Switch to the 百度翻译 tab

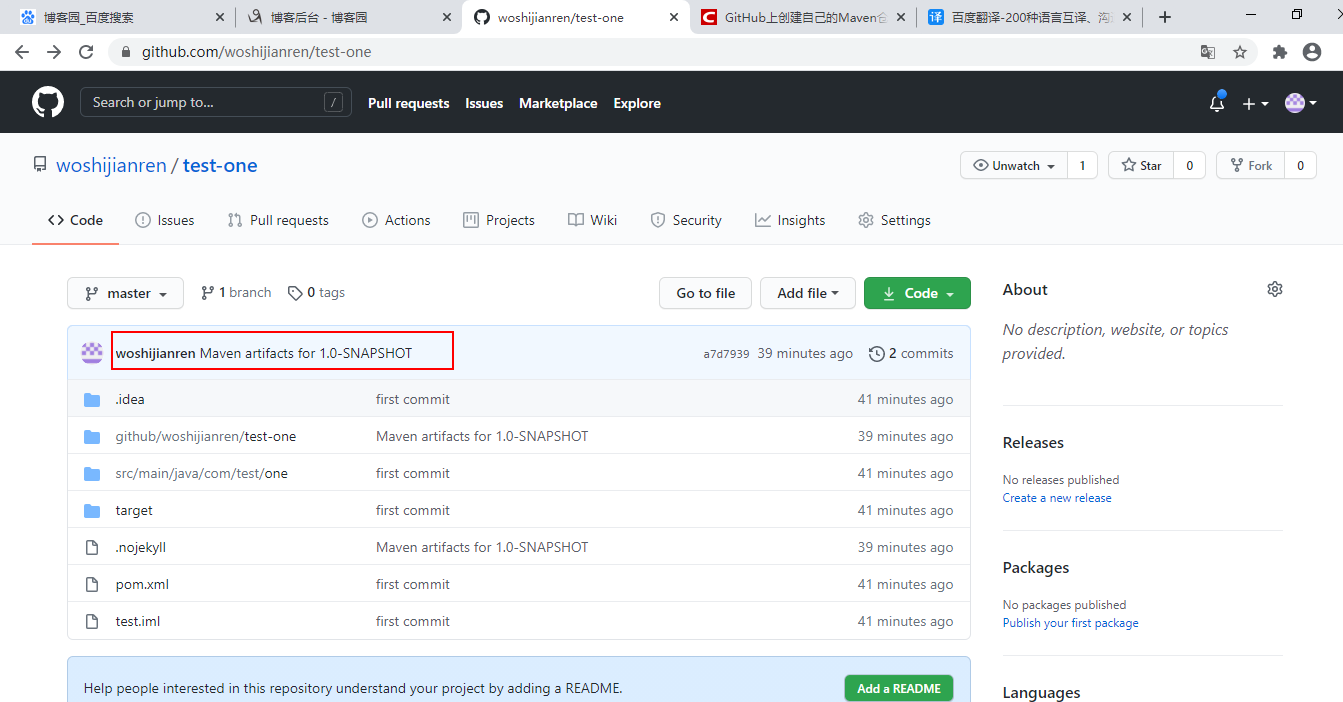tap(1030, 17)
